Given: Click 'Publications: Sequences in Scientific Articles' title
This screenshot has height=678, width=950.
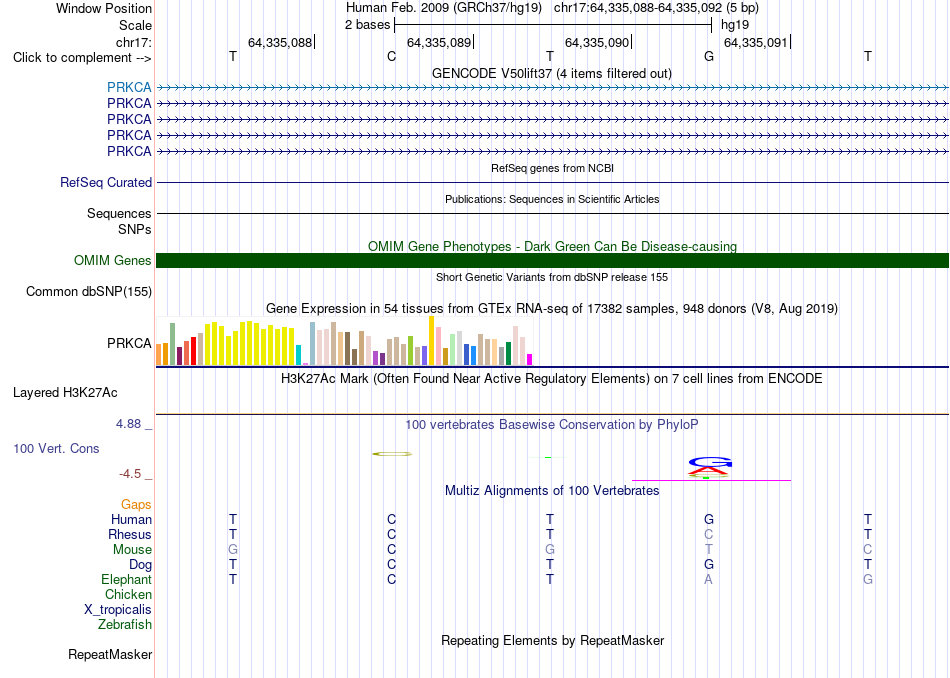Looking at the screenshot, I should coord(552,199).
